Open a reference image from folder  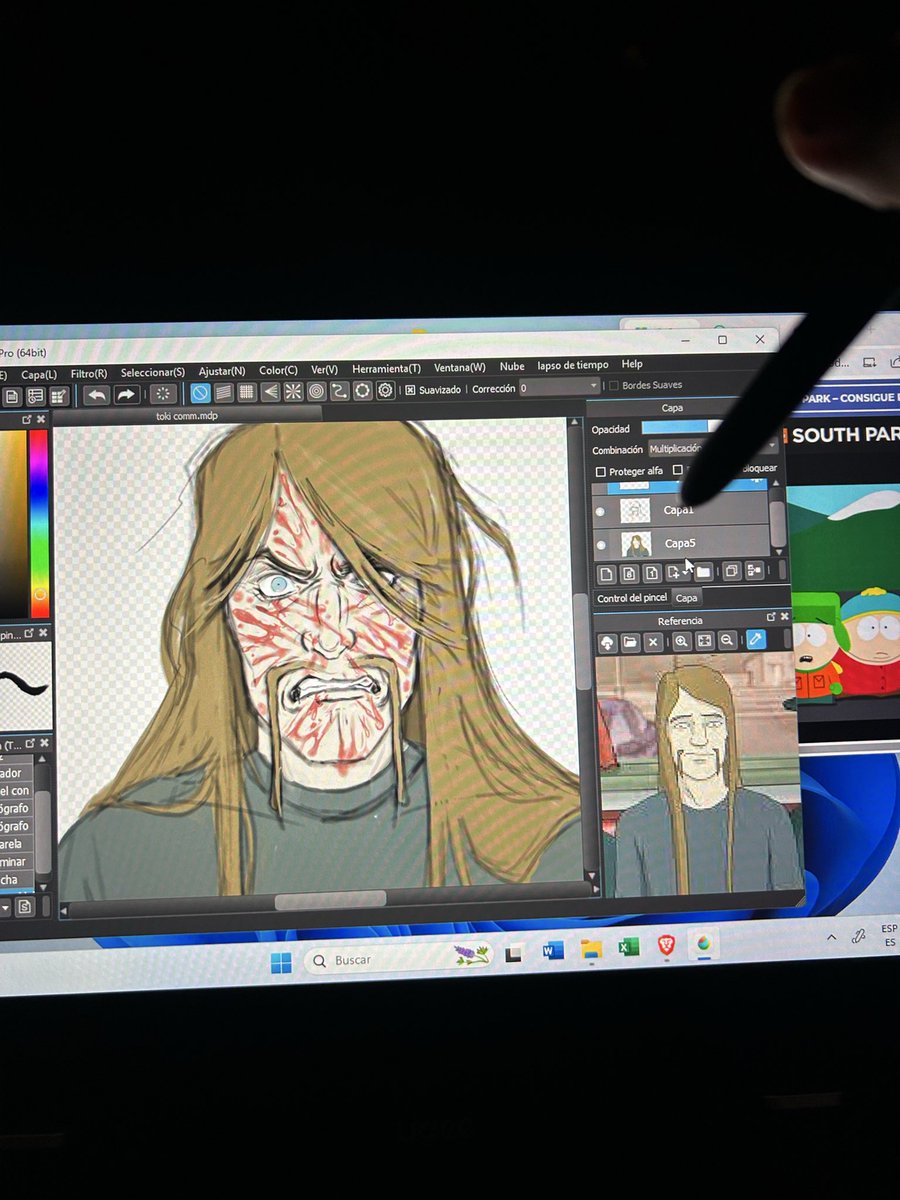(x=630, y=642)
